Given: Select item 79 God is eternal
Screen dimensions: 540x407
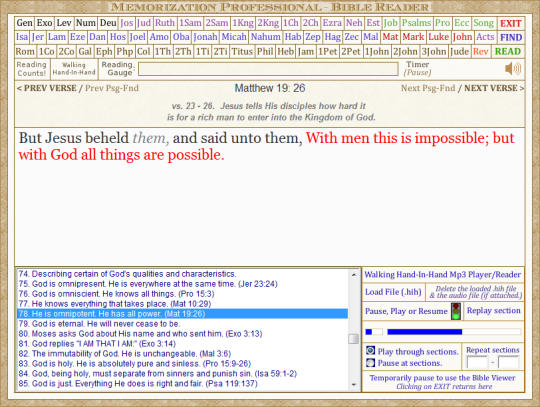Looking at the screenshot, I should 183,324.
